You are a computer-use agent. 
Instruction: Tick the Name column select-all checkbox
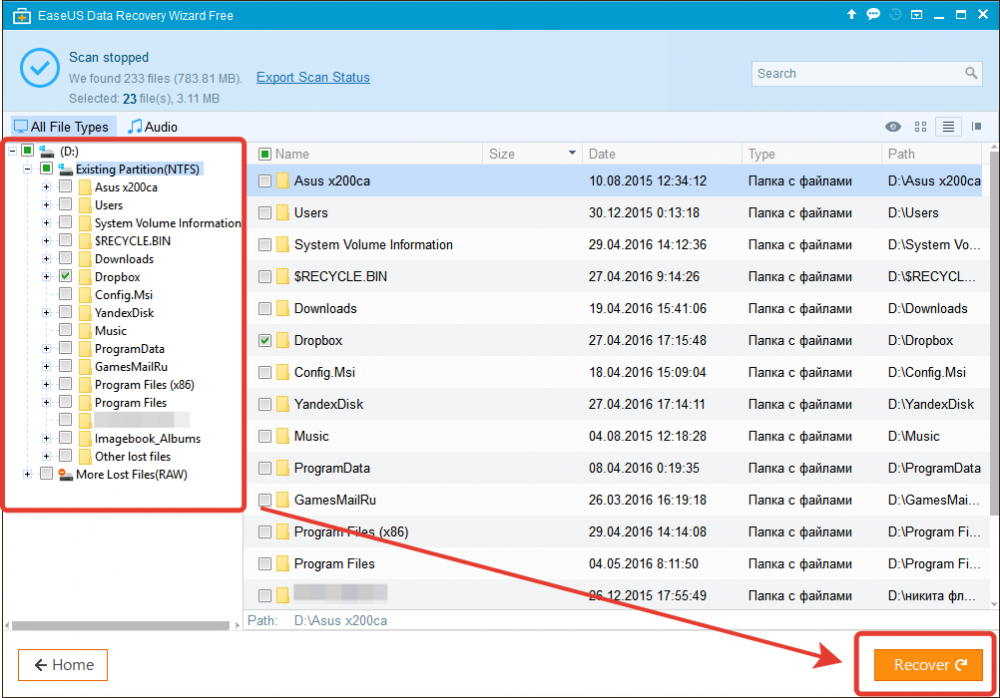tap(265, 154)
